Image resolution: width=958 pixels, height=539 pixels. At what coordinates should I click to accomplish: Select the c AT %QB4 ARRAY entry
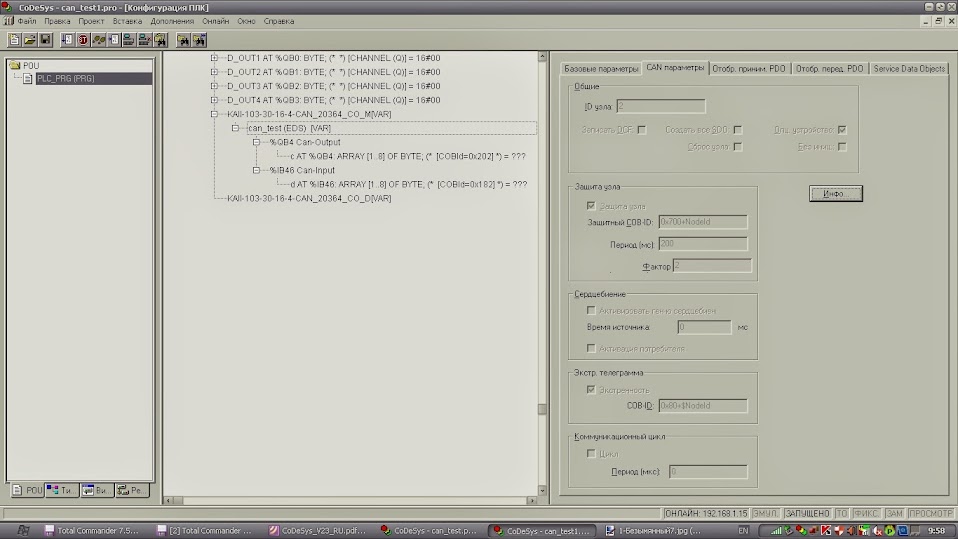tap(408, 156)
